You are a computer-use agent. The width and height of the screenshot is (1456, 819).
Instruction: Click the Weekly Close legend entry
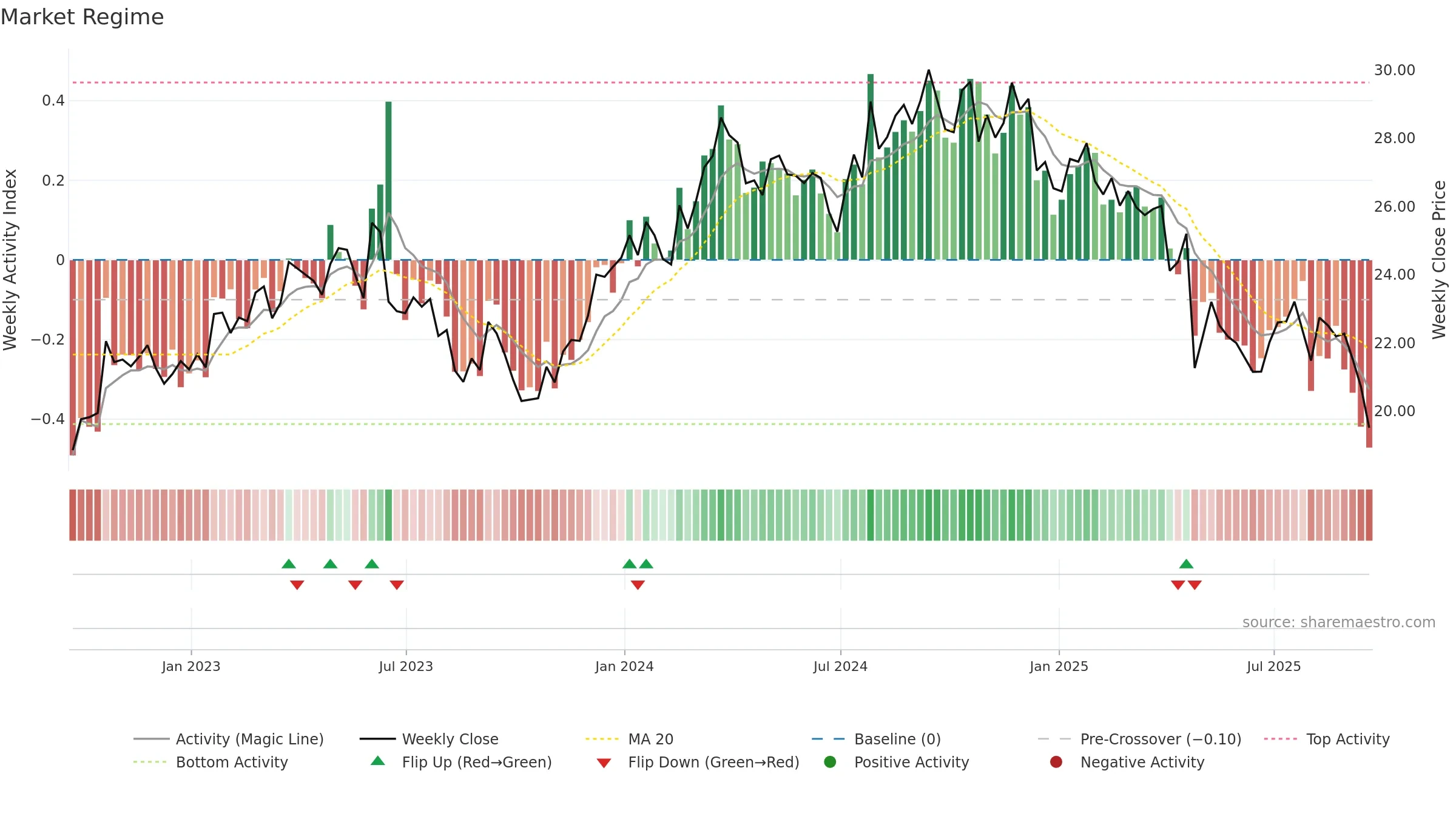click(x=429, y=739)
